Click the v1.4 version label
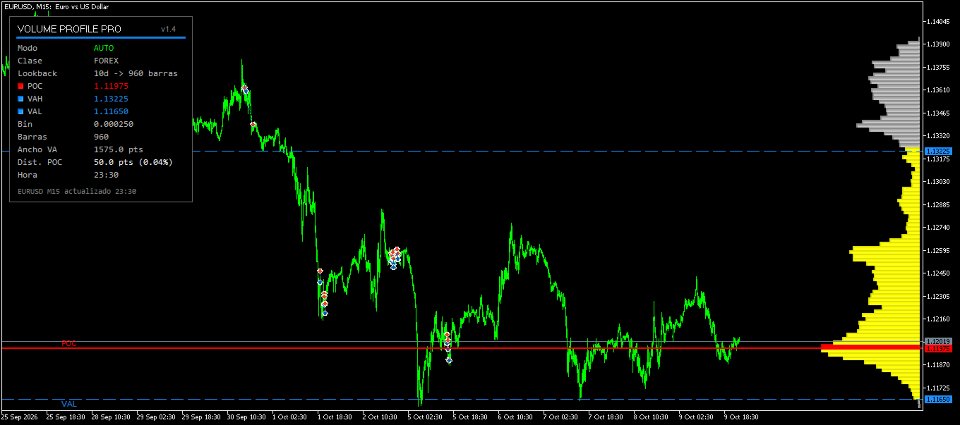 168,29
